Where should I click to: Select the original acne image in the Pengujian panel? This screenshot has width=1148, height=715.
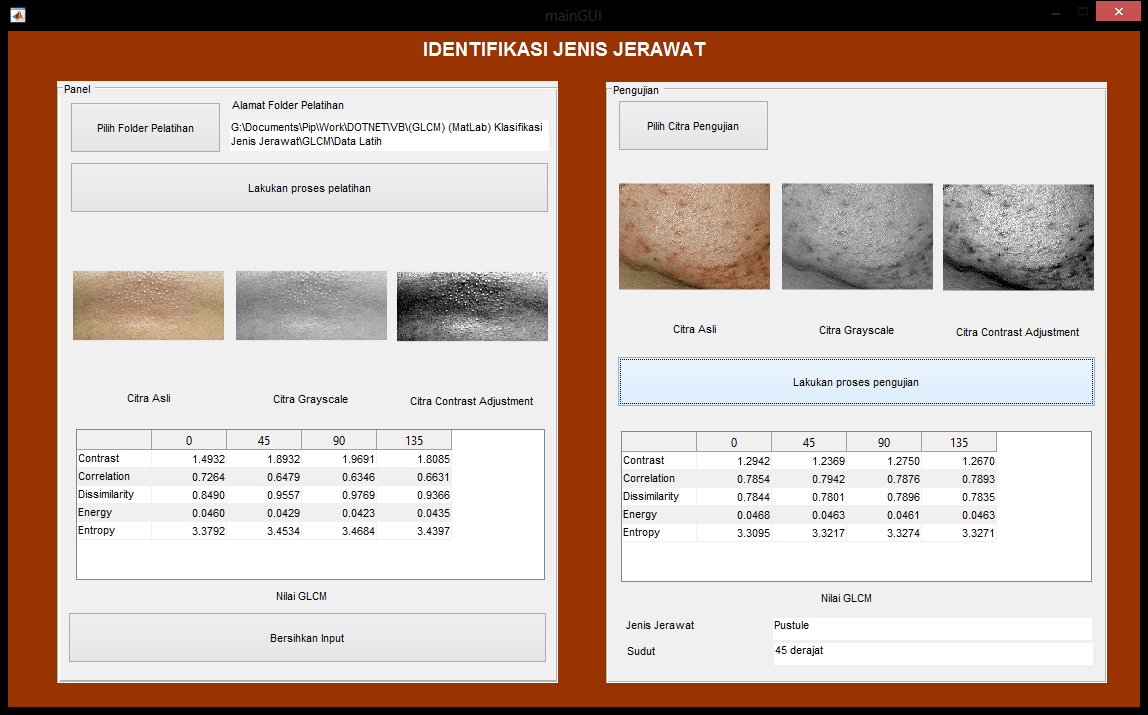click(x=694, y=236)
